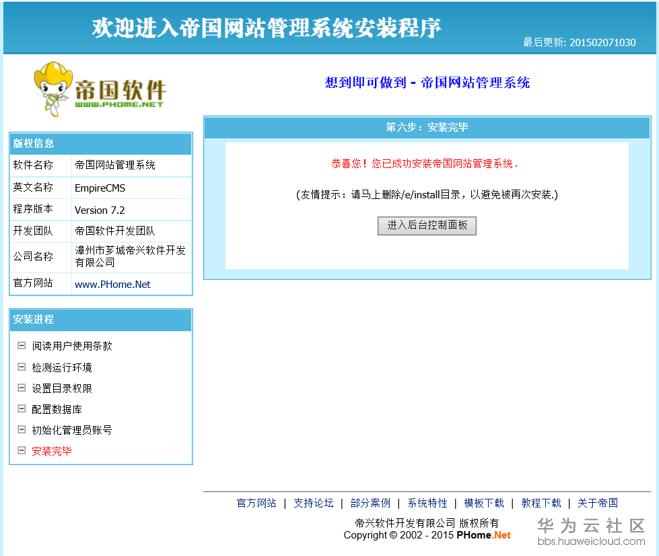Image resolution: width=659 pixels, height=556 pixels.
Task: Click the PHome.Net copyright text in footer
Action: point(483,535)
